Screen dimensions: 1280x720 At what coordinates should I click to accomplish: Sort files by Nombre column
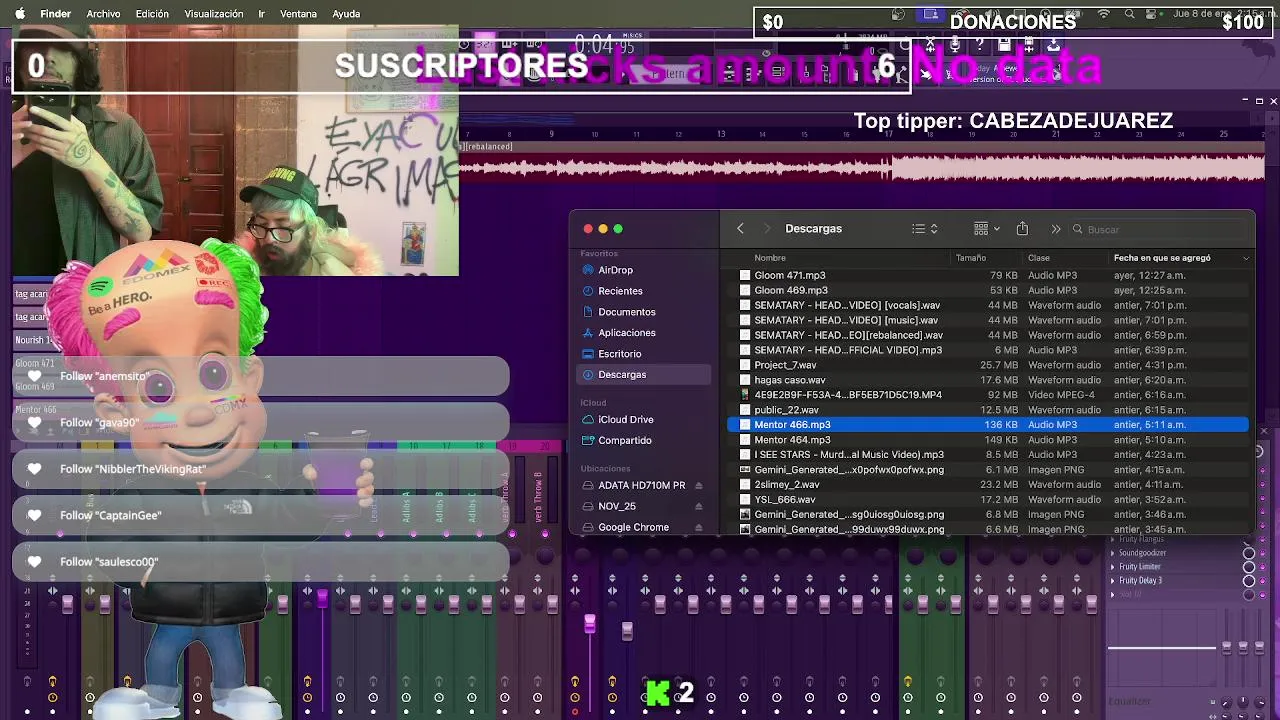[770, 258]
